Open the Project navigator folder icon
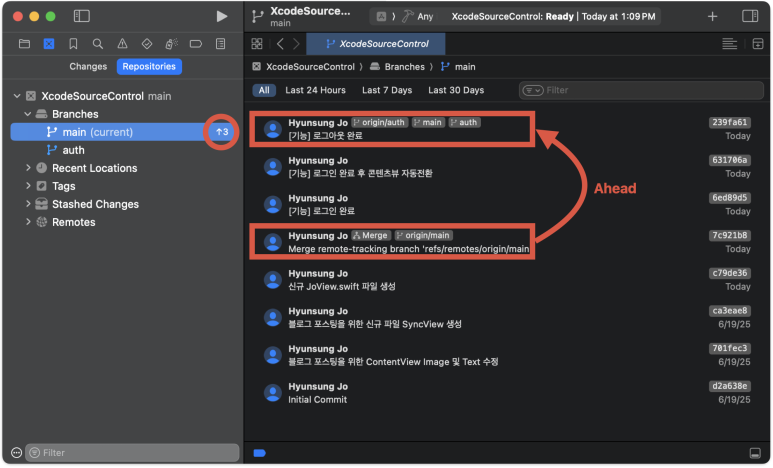 pos(24,44)
